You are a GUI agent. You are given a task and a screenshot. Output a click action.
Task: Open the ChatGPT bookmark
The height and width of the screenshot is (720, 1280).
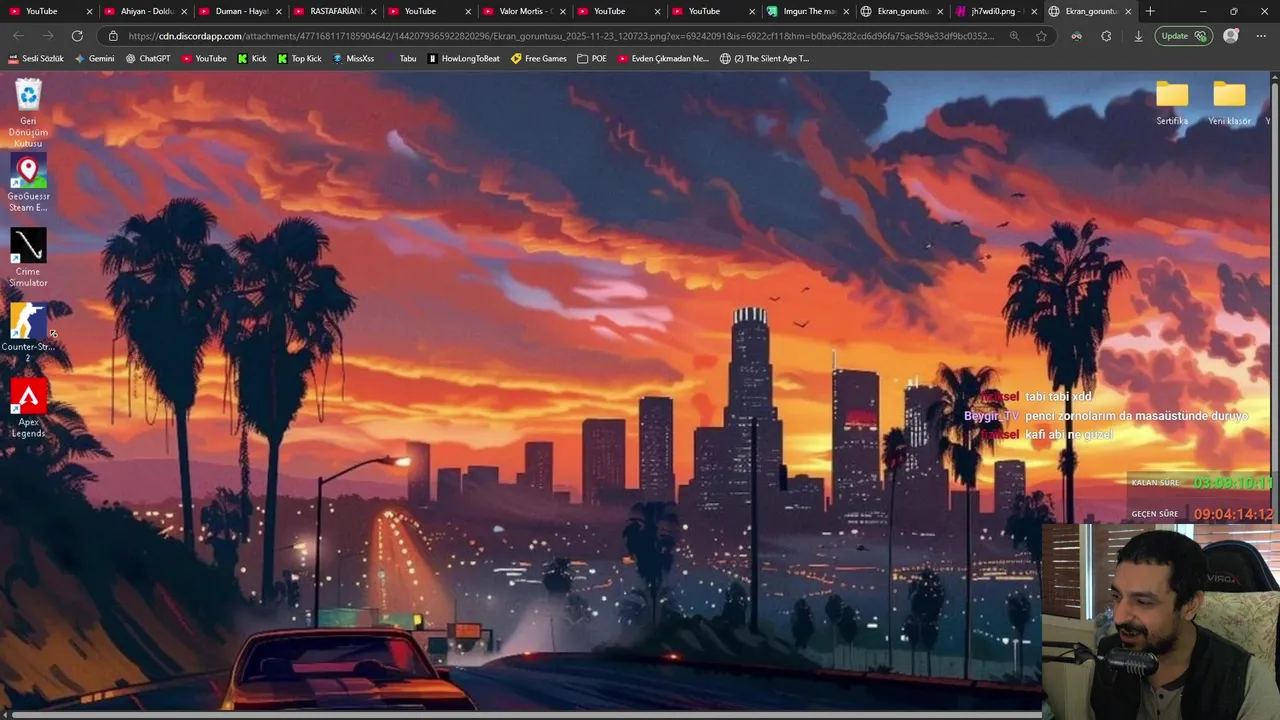(x=148, y=58)
